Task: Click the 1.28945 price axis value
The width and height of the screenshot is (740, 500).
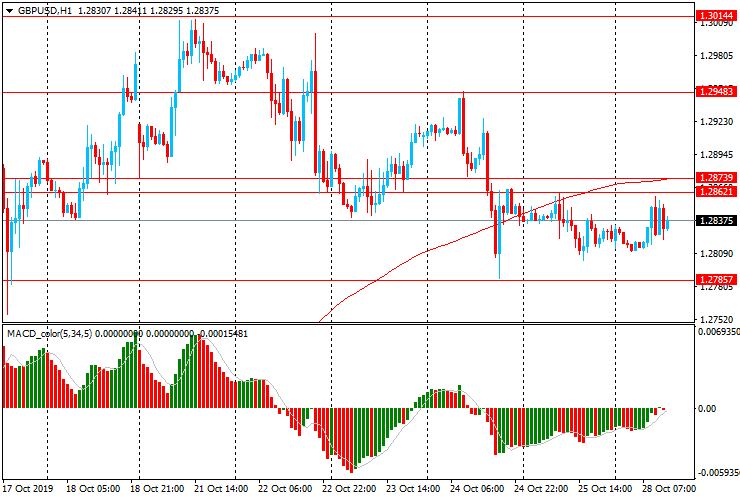Action: (x=716, y=155)
